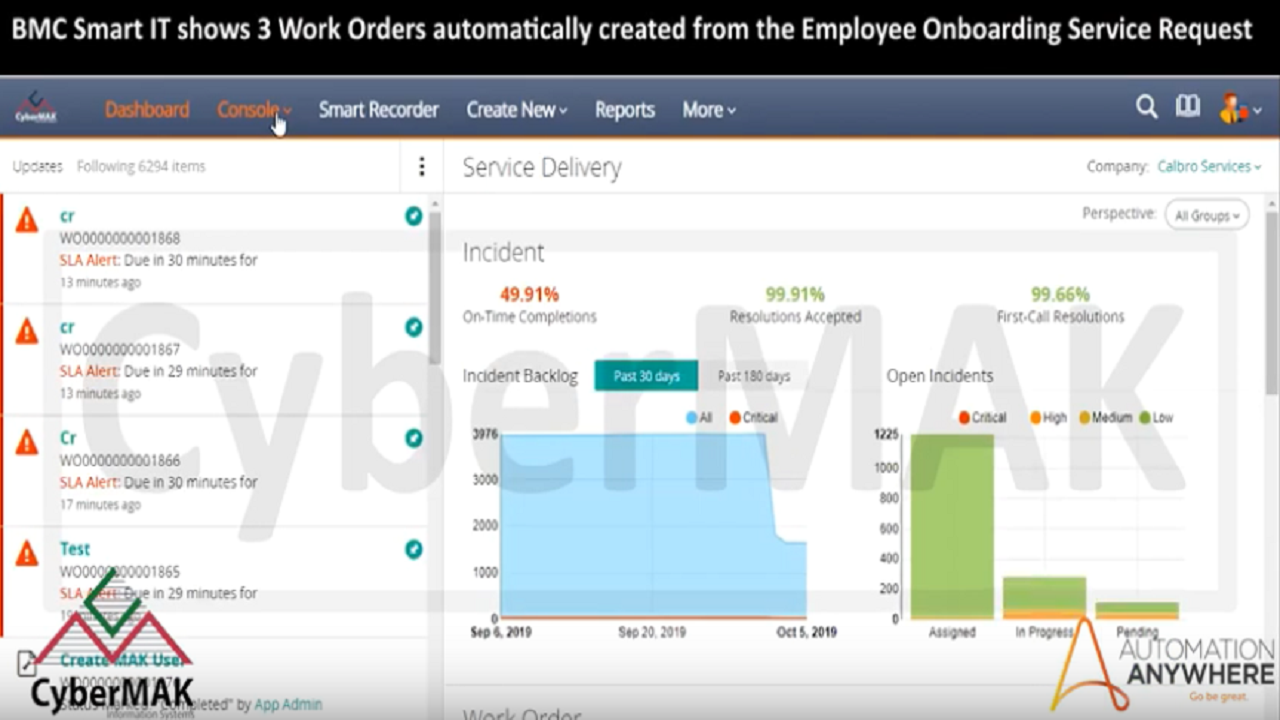Image resolution: width=1280 pixels, height=720 pixels.
Task: Click the teal follow icon for the Test item
Action: point(414,549)
